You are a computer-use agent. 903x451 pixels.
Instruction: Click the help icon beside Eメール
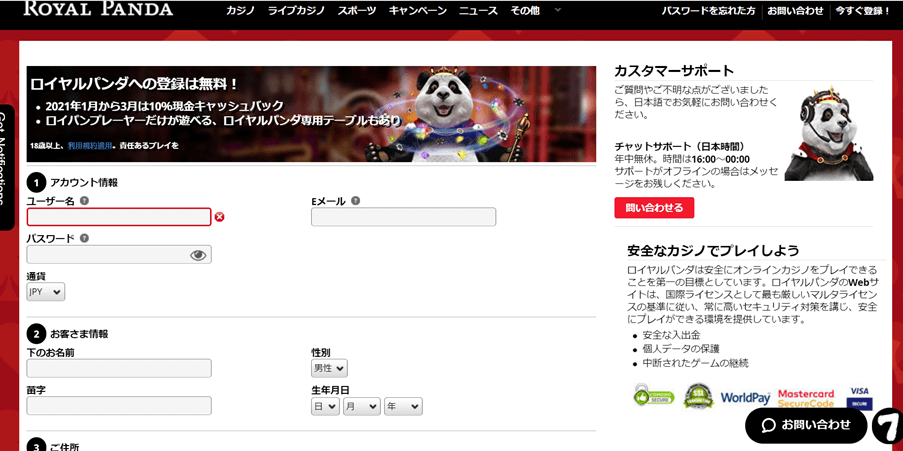click(x=355, y=200)
